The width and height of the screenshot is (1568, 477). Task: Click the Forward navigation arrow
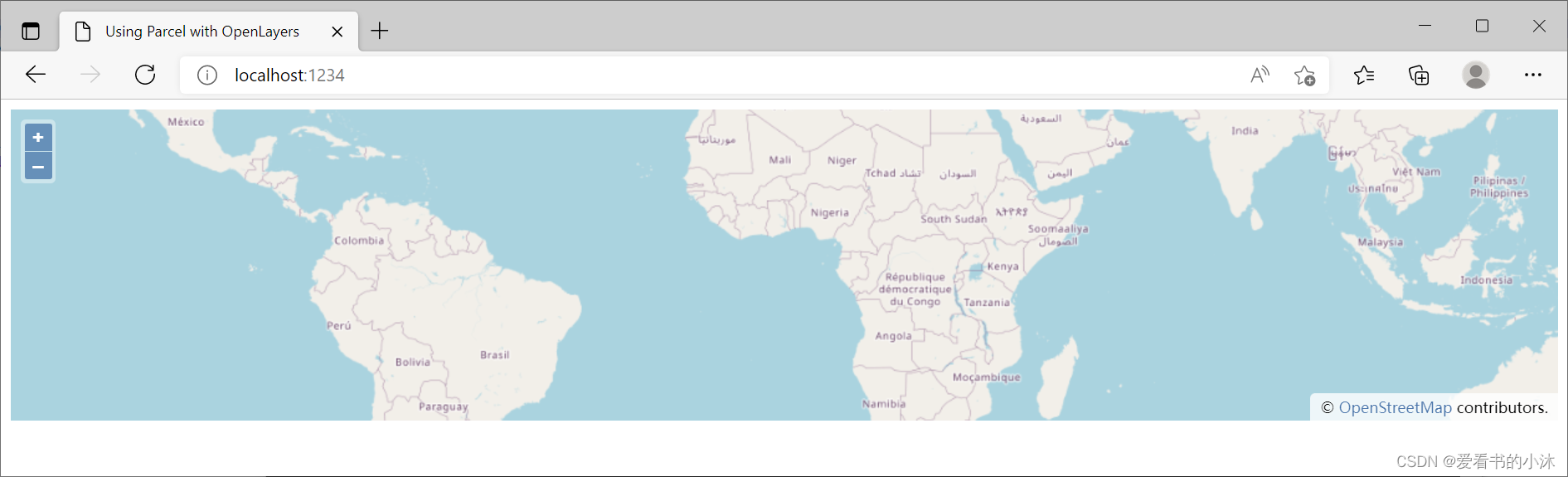coord(90,75)
